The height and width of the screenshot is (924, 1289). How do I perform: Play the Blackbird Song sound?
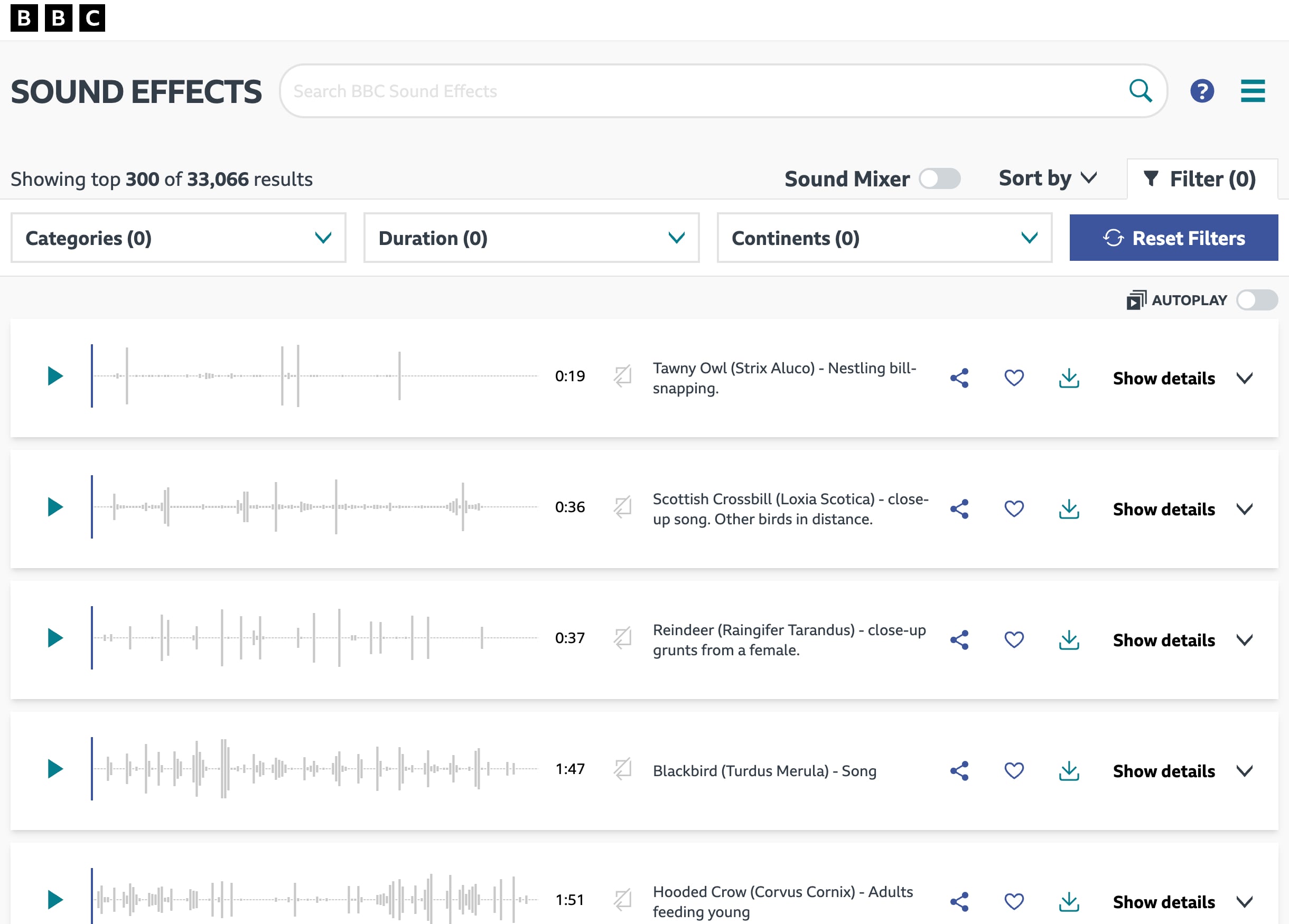pos(55,769)
